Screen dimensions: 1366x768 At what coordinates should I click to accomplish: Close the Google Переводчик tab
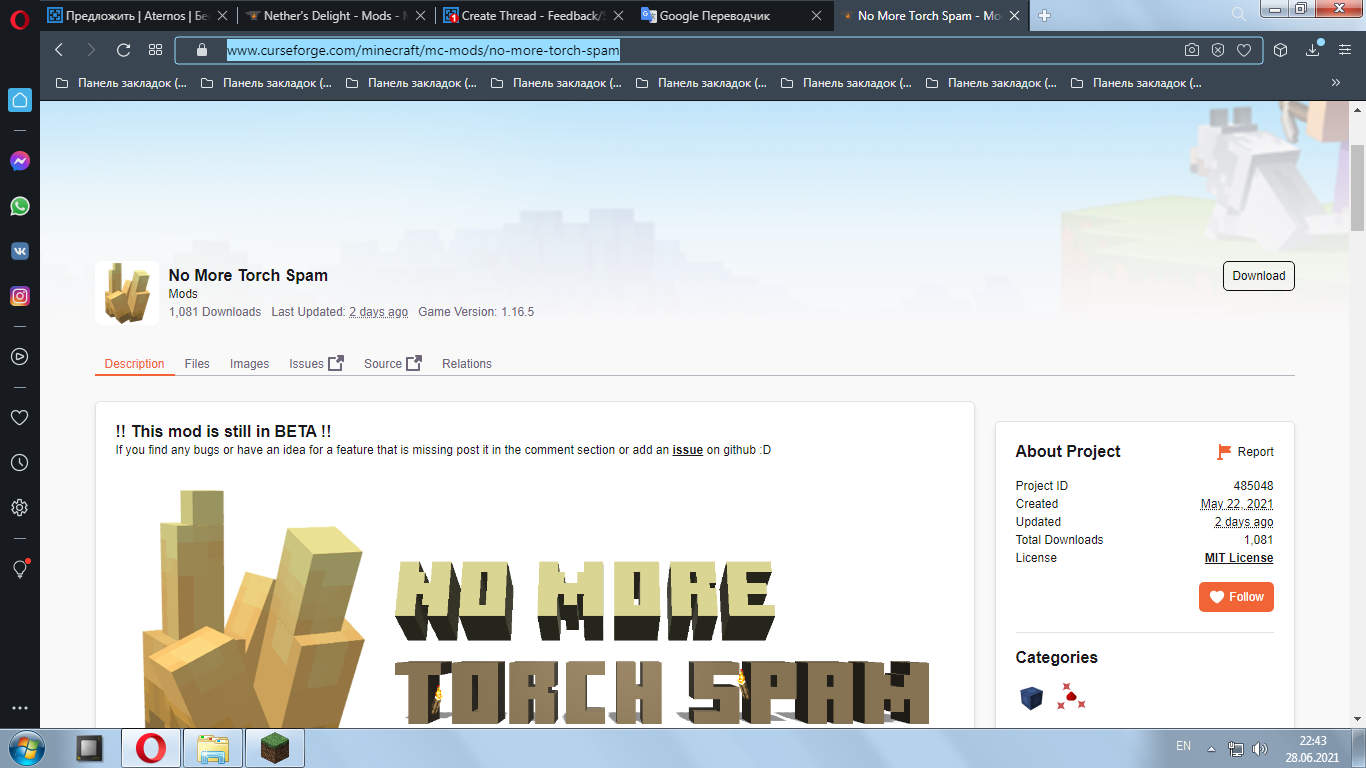pos(815,16)
